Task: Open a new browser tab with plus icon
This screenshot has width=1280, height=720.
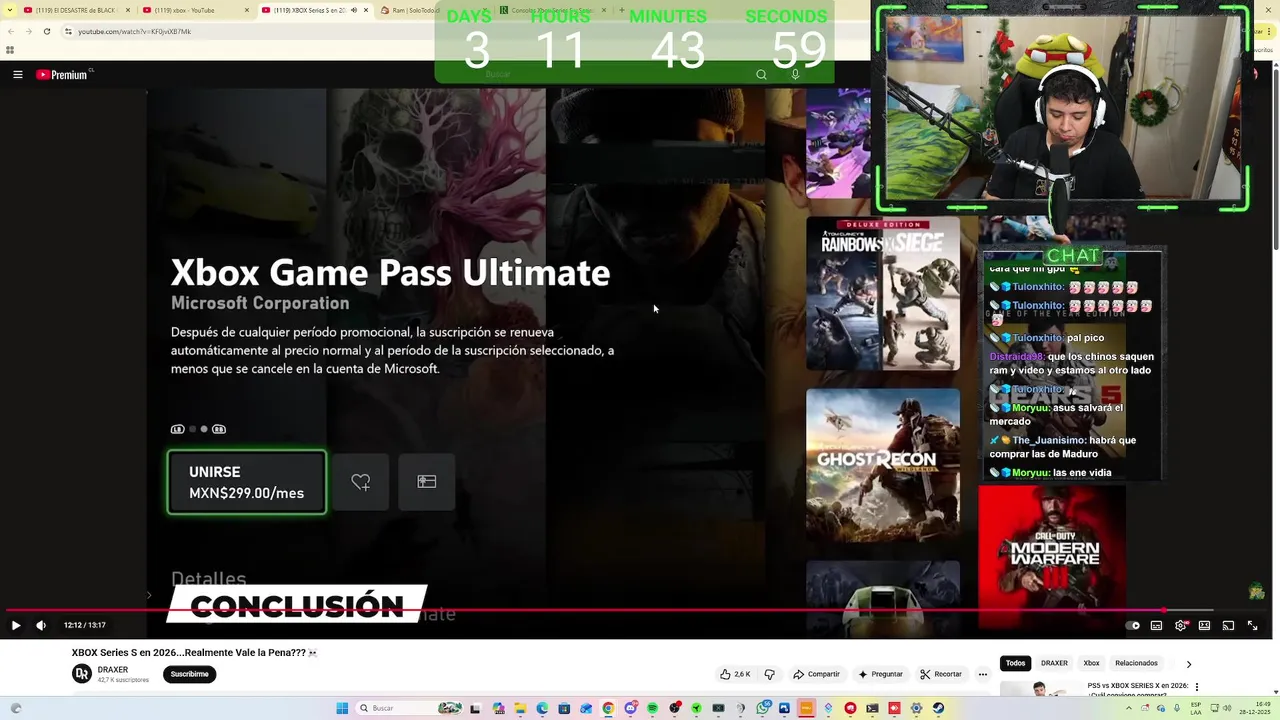Action: pos(621,10)
